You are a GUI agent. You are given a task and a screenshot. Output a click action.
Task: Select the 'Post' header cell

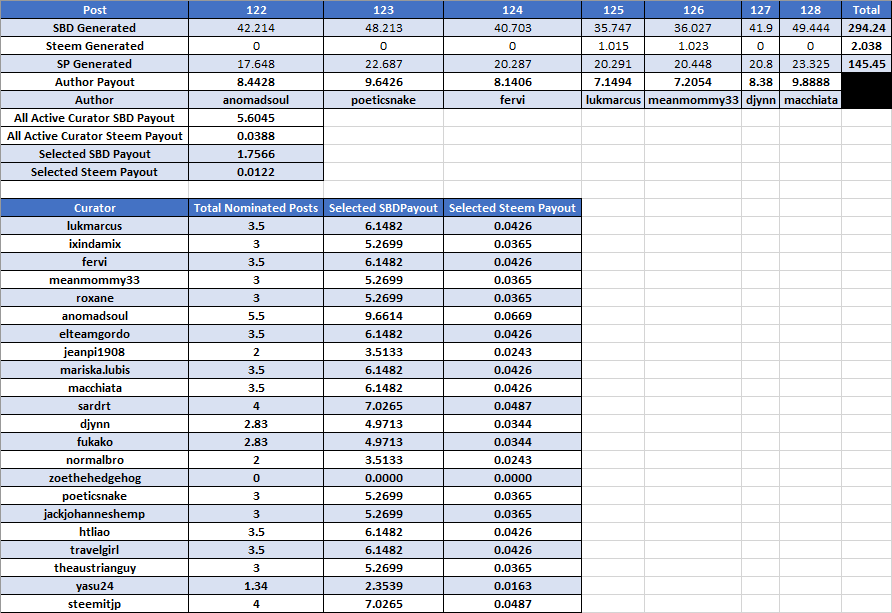click(x=94, y=10)
